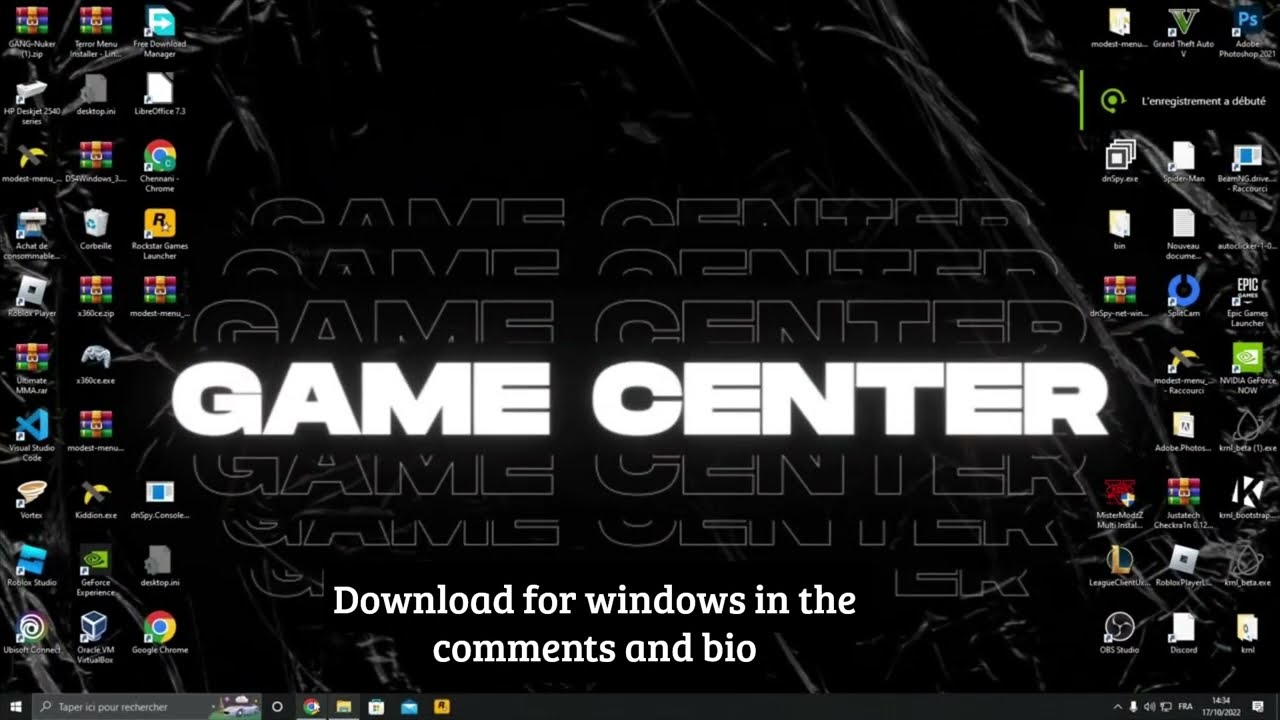Launch SplitCam shortcut
The image size is (1280, 720).
1184,297
